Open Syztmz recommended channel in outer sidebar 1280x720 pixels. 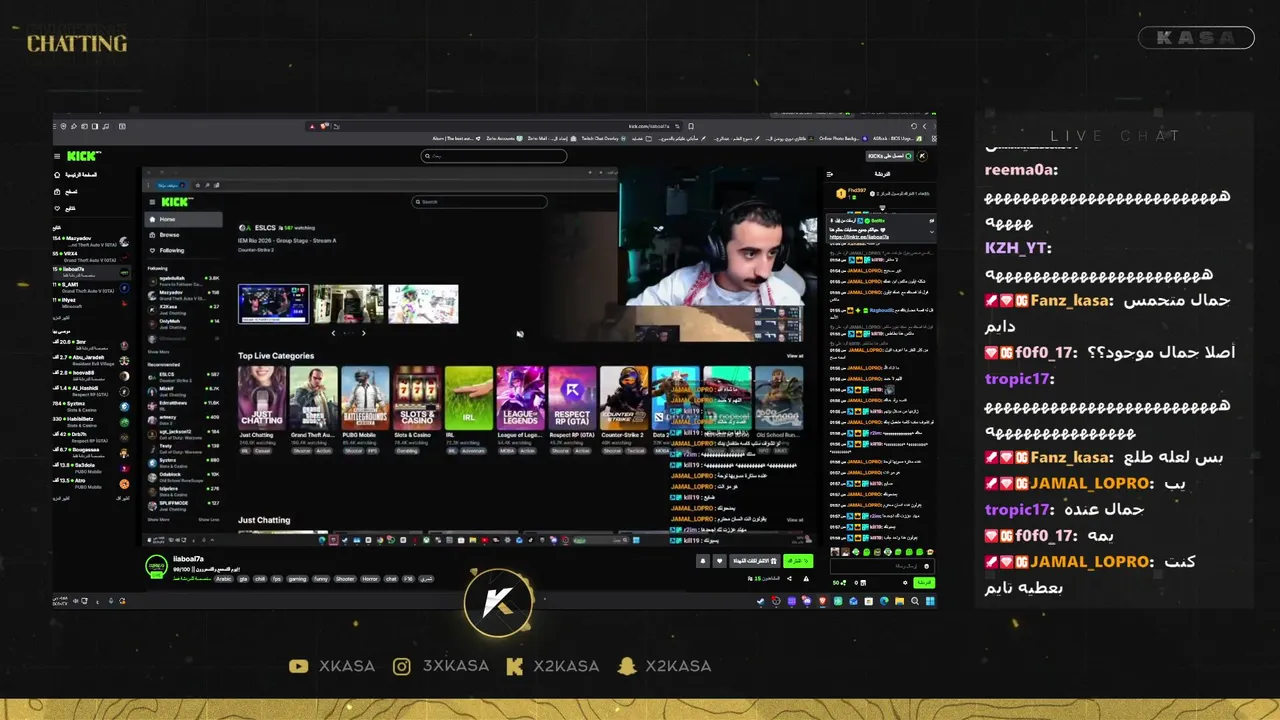pos(92,405)
